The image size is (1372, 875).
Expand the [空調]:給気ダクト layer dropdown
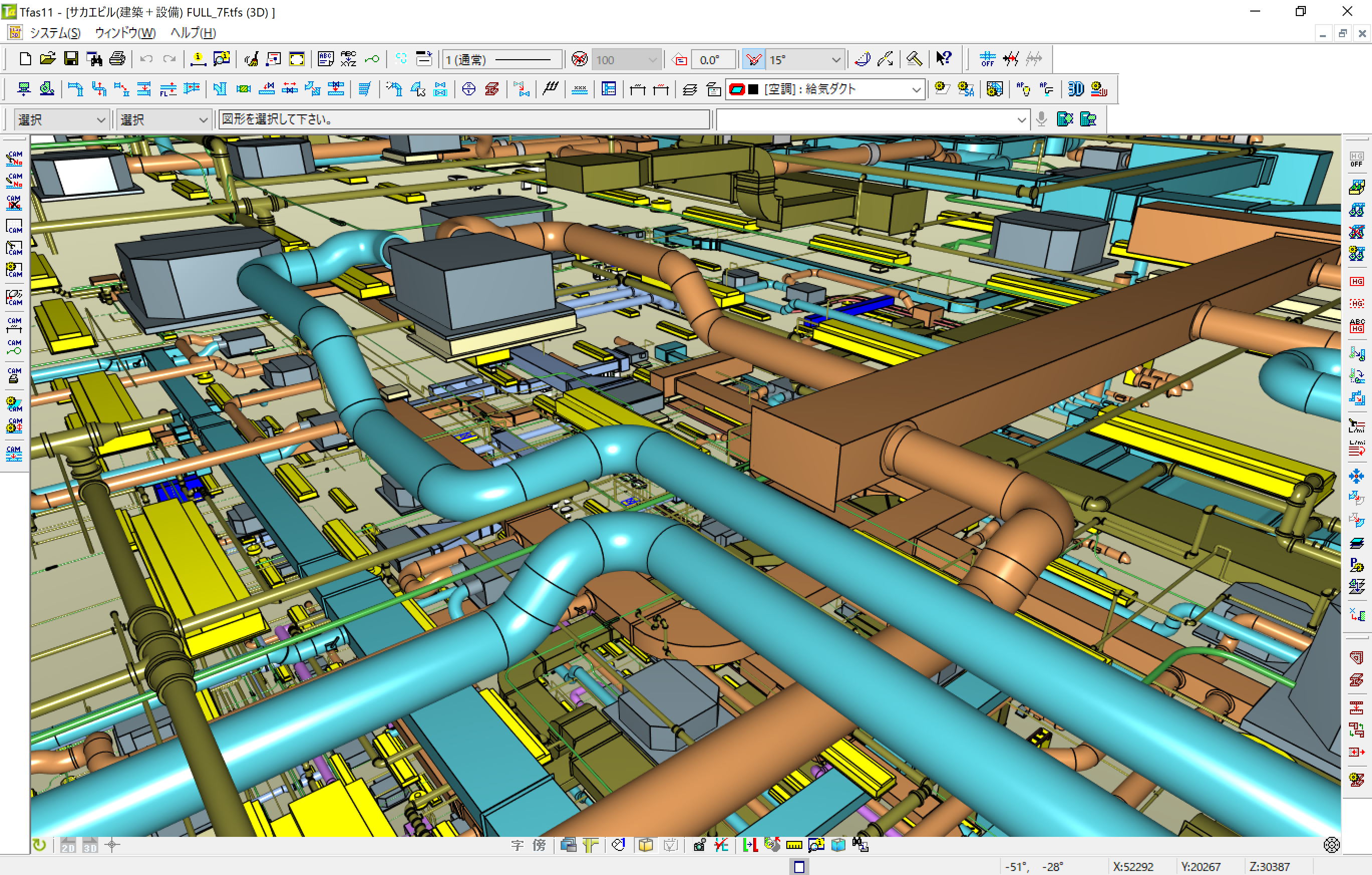(x=916, y=89)
